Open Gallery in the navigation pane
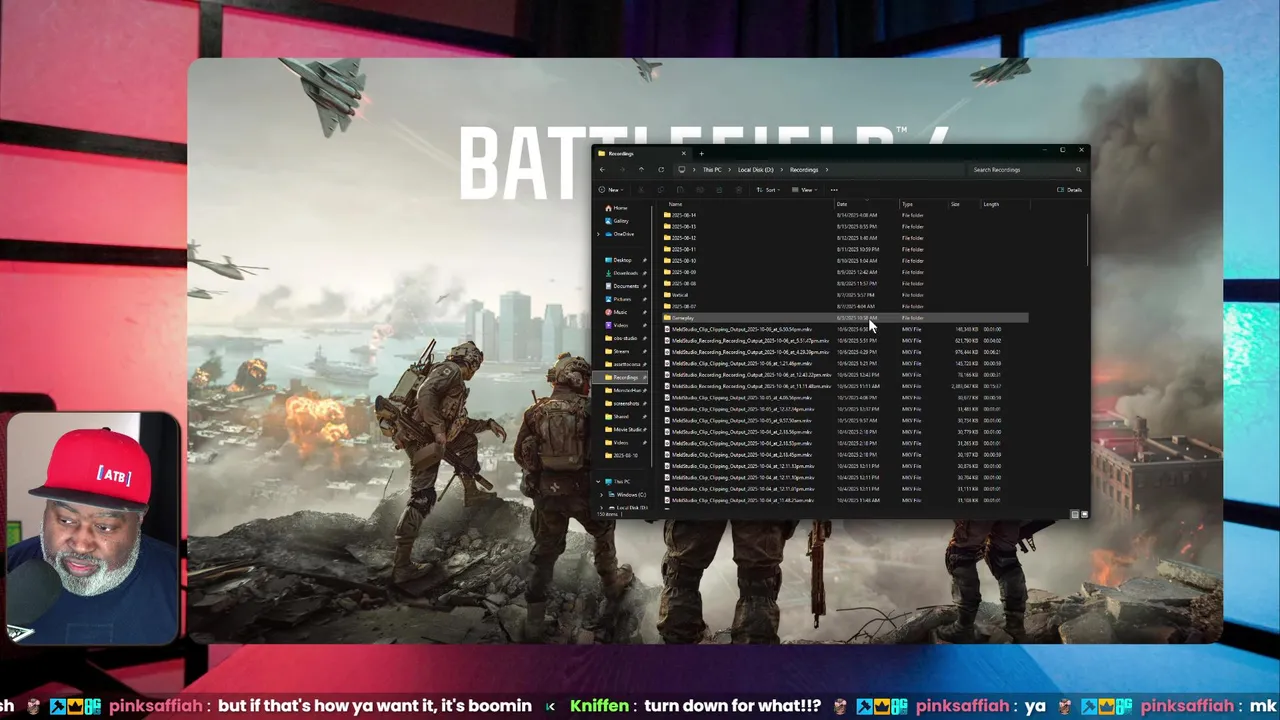The height and width of the screenshot is (720, 1280). click(x=615, y=221)
